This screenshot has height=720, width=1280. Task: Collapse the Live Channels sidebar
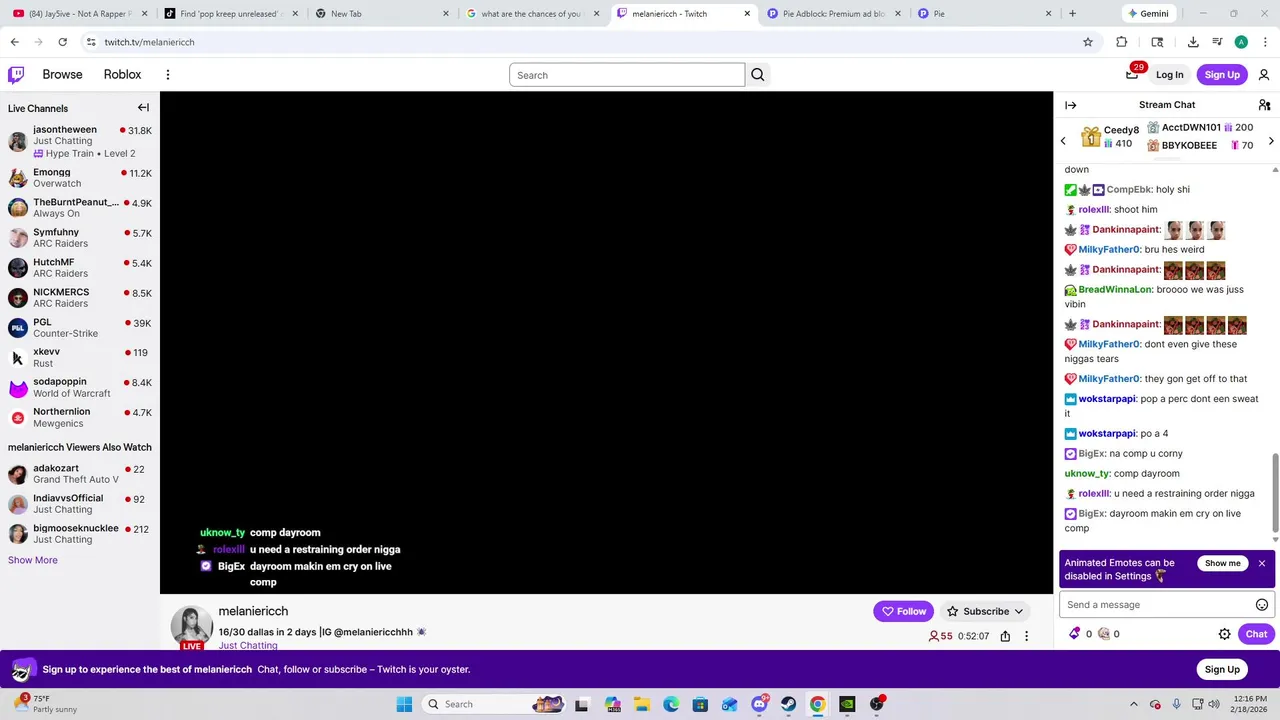point(143,108)
